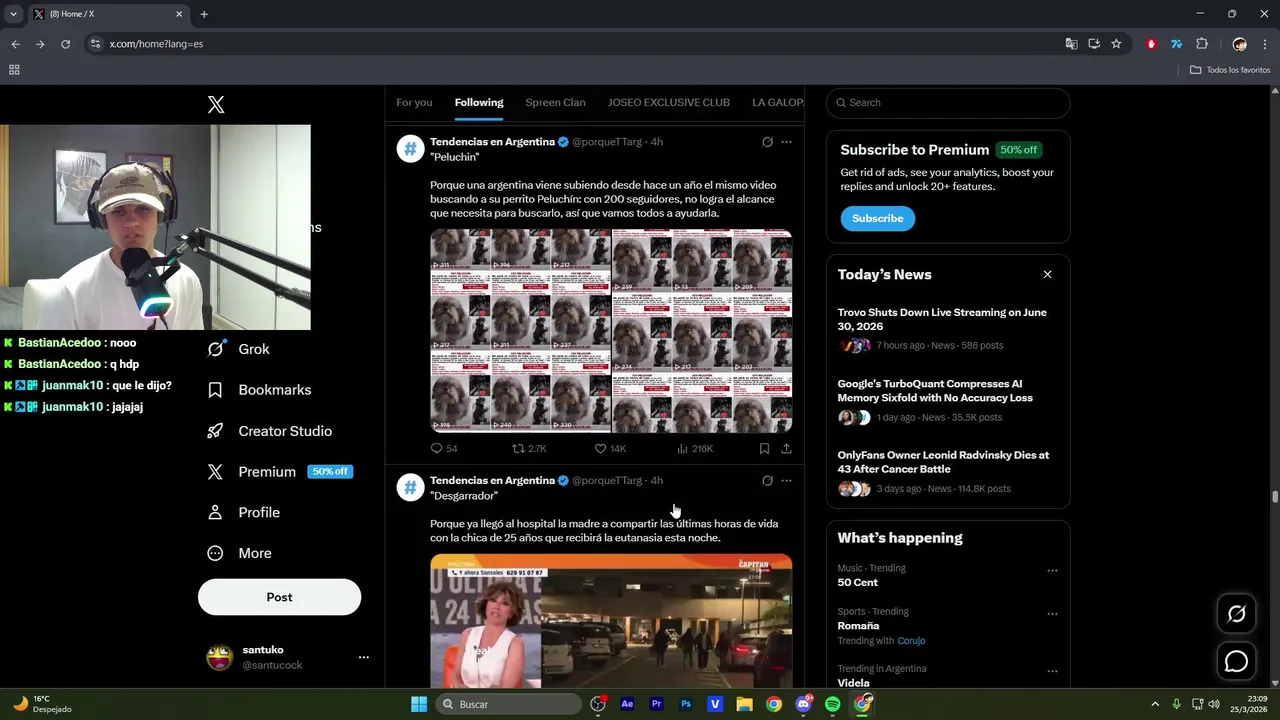
Task: Open more options for Romañia trend
Action: point(1052,613)
